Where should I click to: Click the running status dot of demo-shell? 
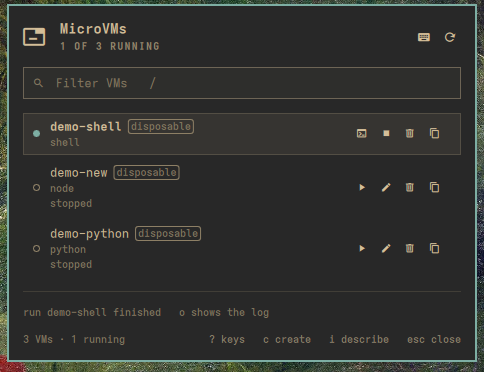click(x=37, y=134)
